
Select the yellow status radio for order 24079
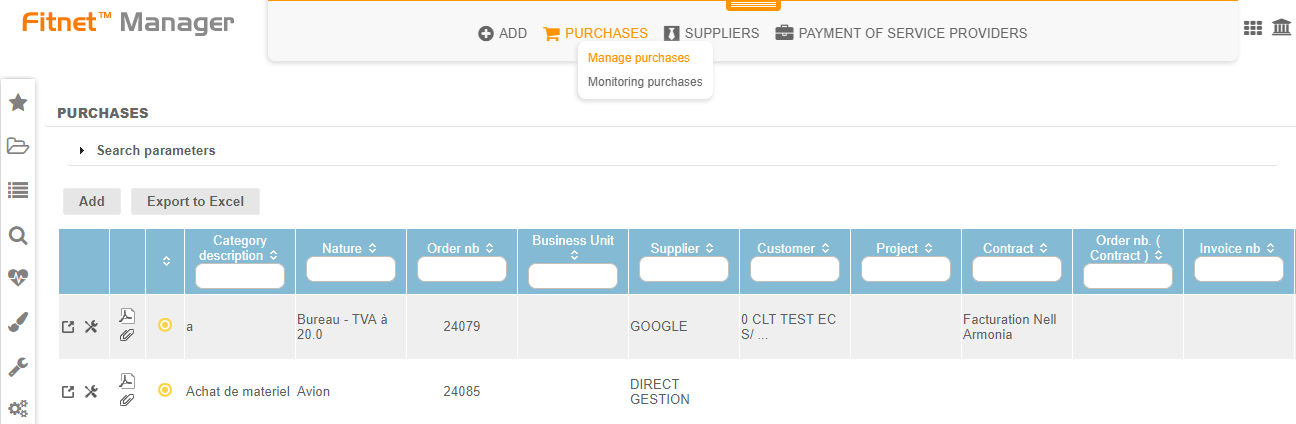click(x=165, y=325)
